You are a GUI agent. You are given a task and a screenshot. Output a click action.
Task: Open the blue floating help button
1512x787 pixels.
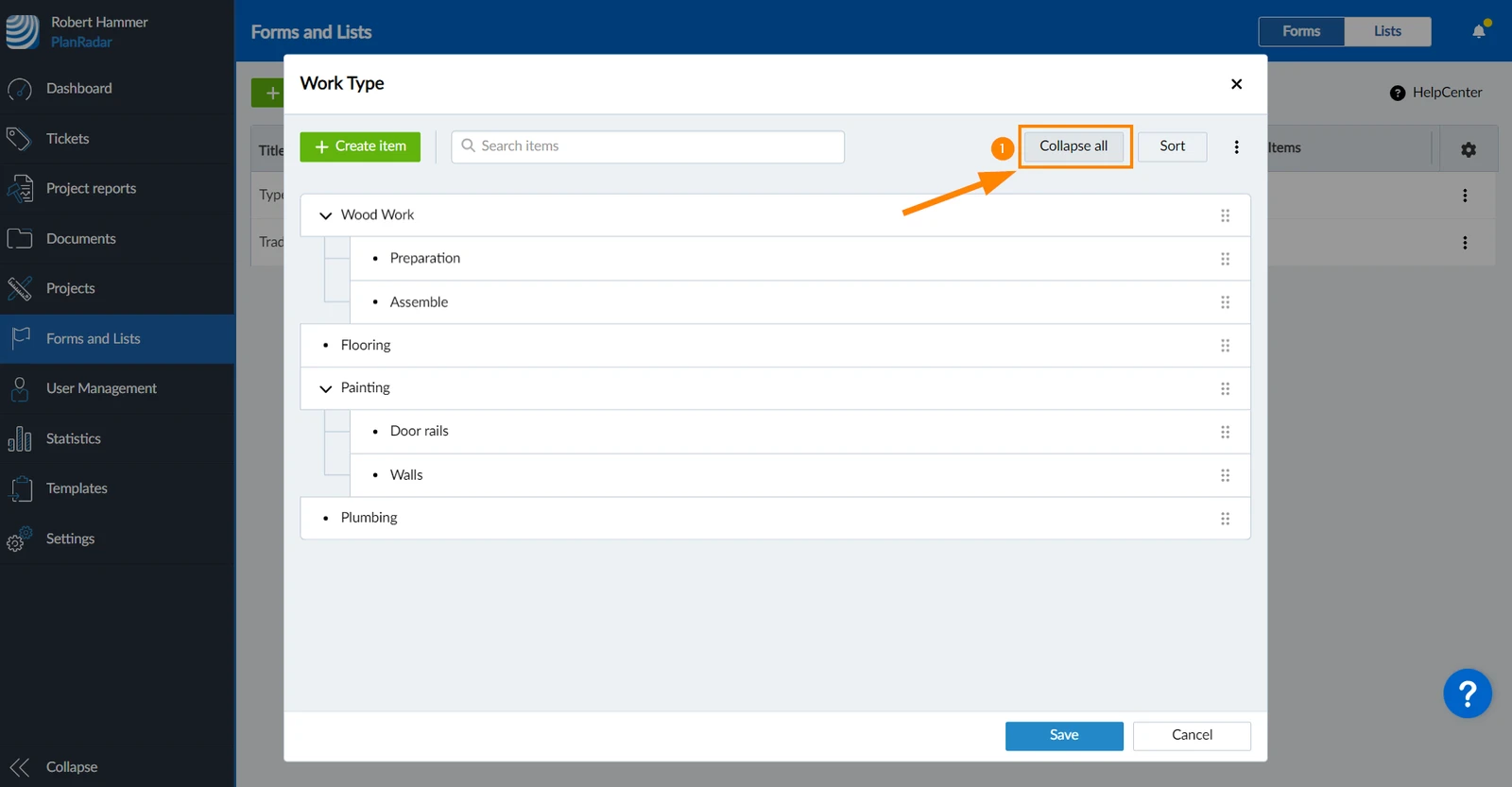pyautogui.click(x=1467, y=694)
